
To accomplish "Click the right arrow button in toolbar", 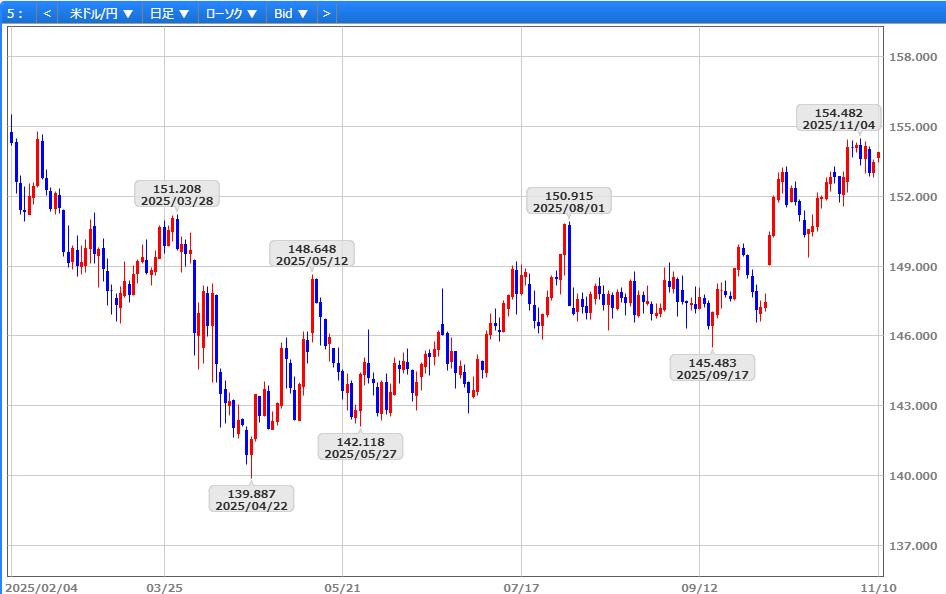I will 326,13.
